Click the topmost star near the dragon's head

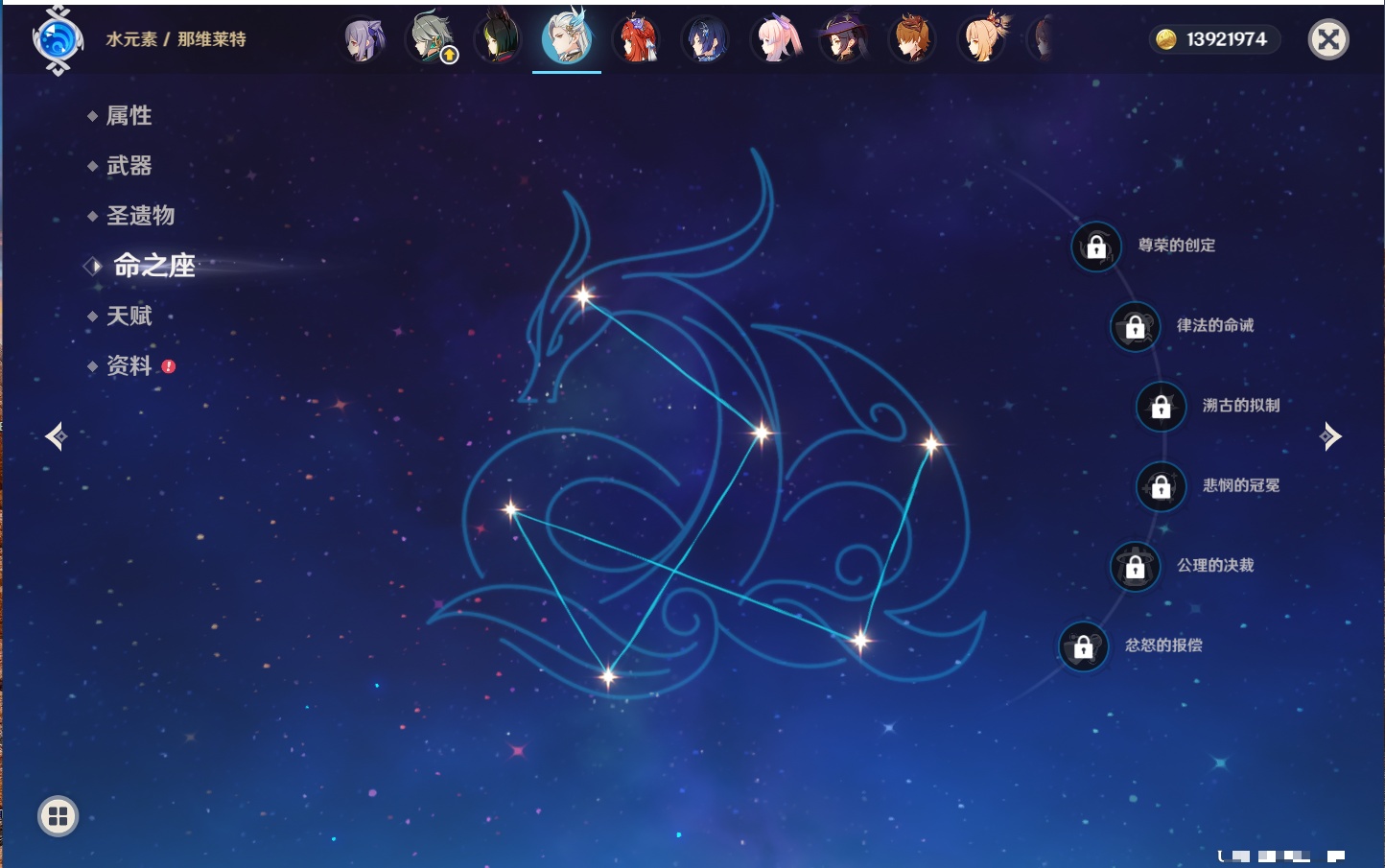(583, 296)
